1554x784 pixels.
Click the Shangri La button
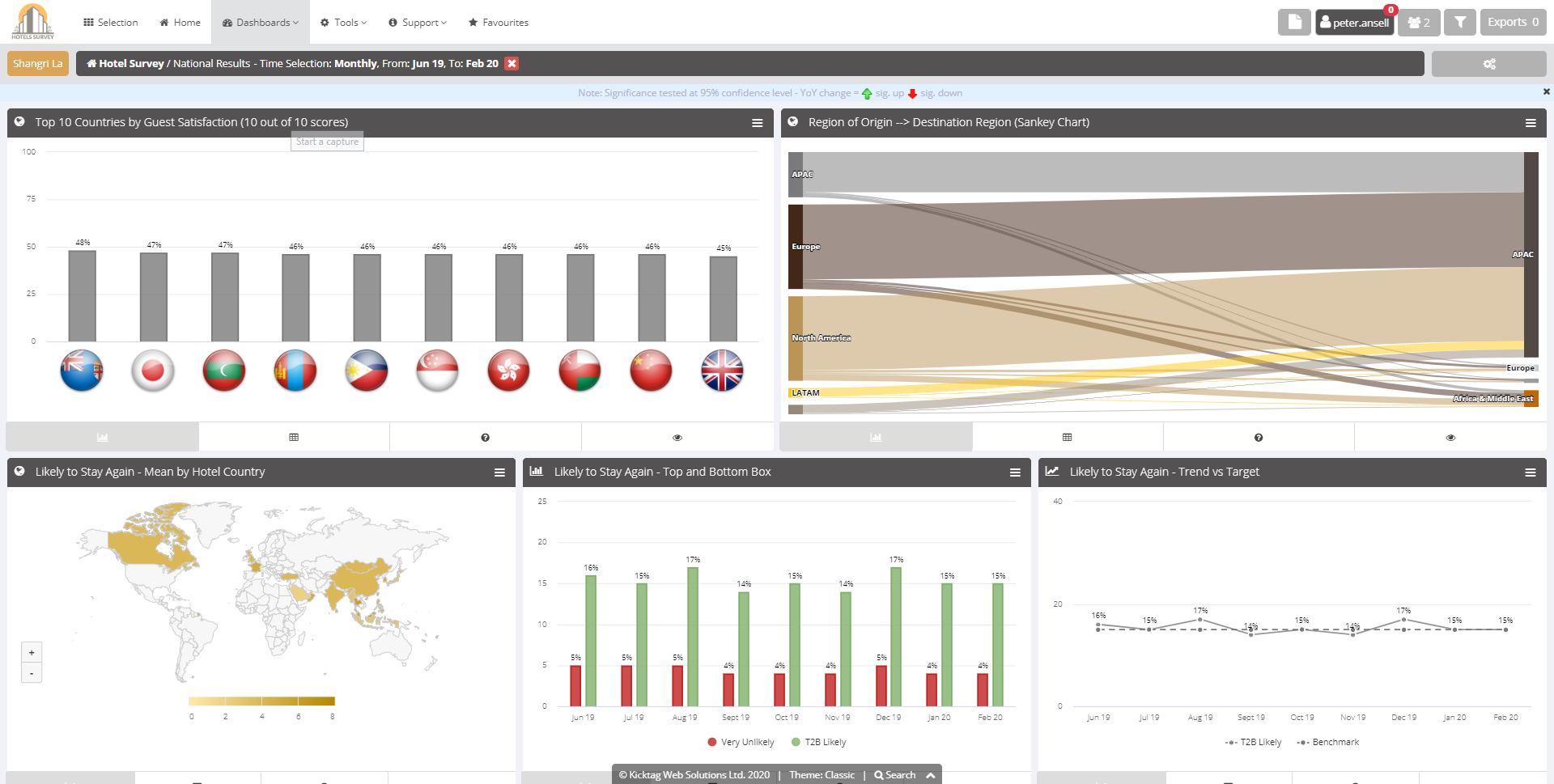pyautogui.click(x=37, y=64)
